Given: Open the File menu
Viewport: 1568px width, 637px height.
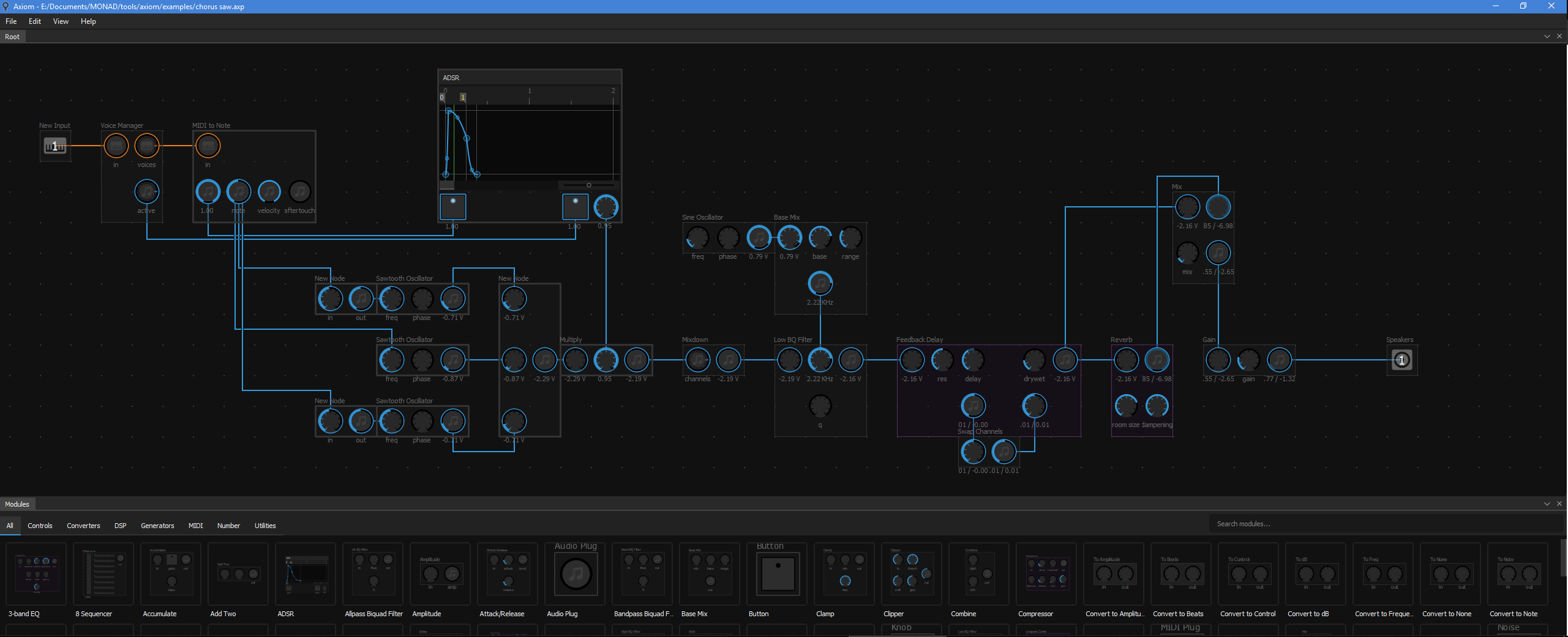Looking at the screenshot, I should (x=11, y=21).
